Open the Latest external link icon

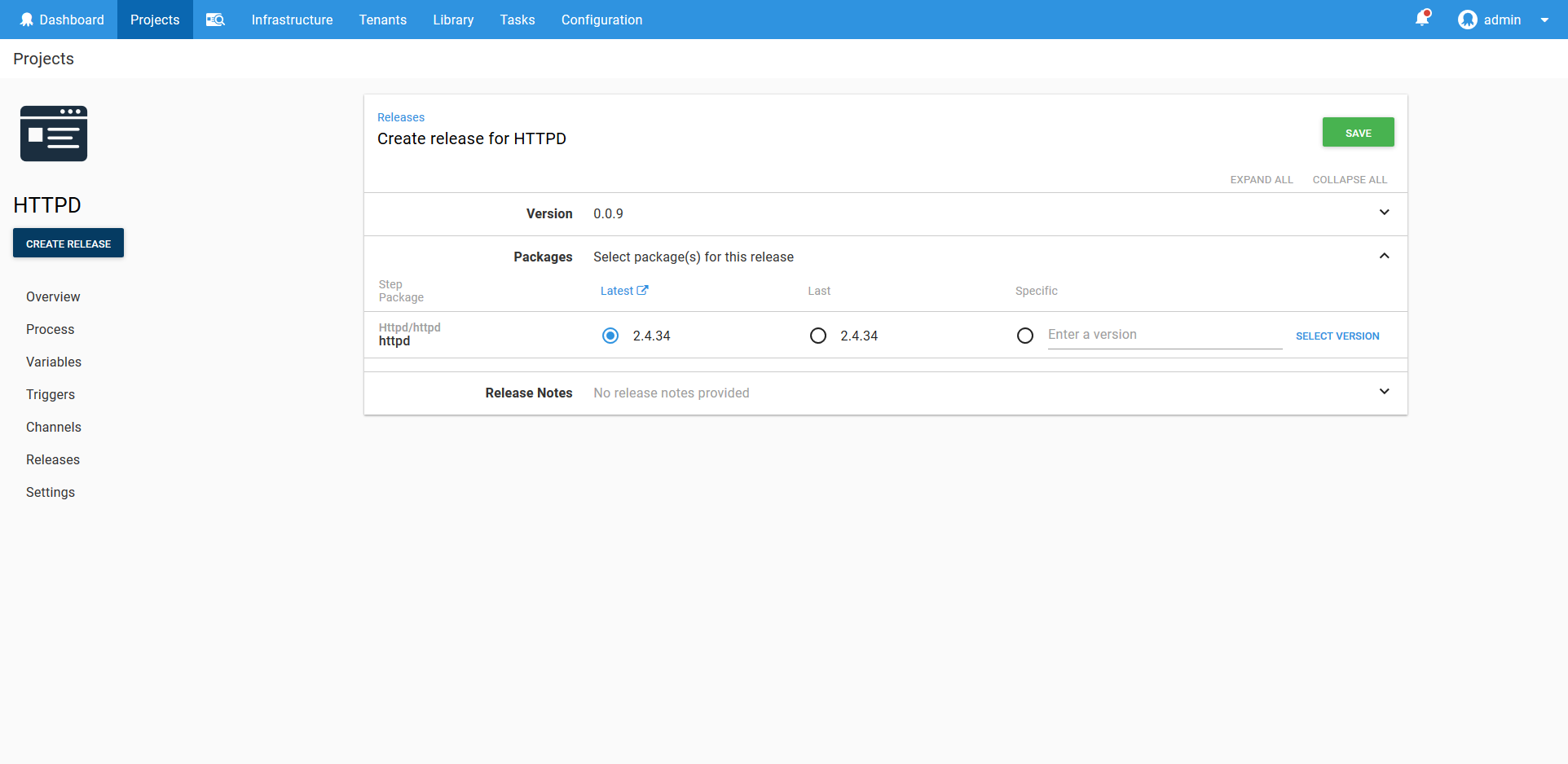point(642,290)
